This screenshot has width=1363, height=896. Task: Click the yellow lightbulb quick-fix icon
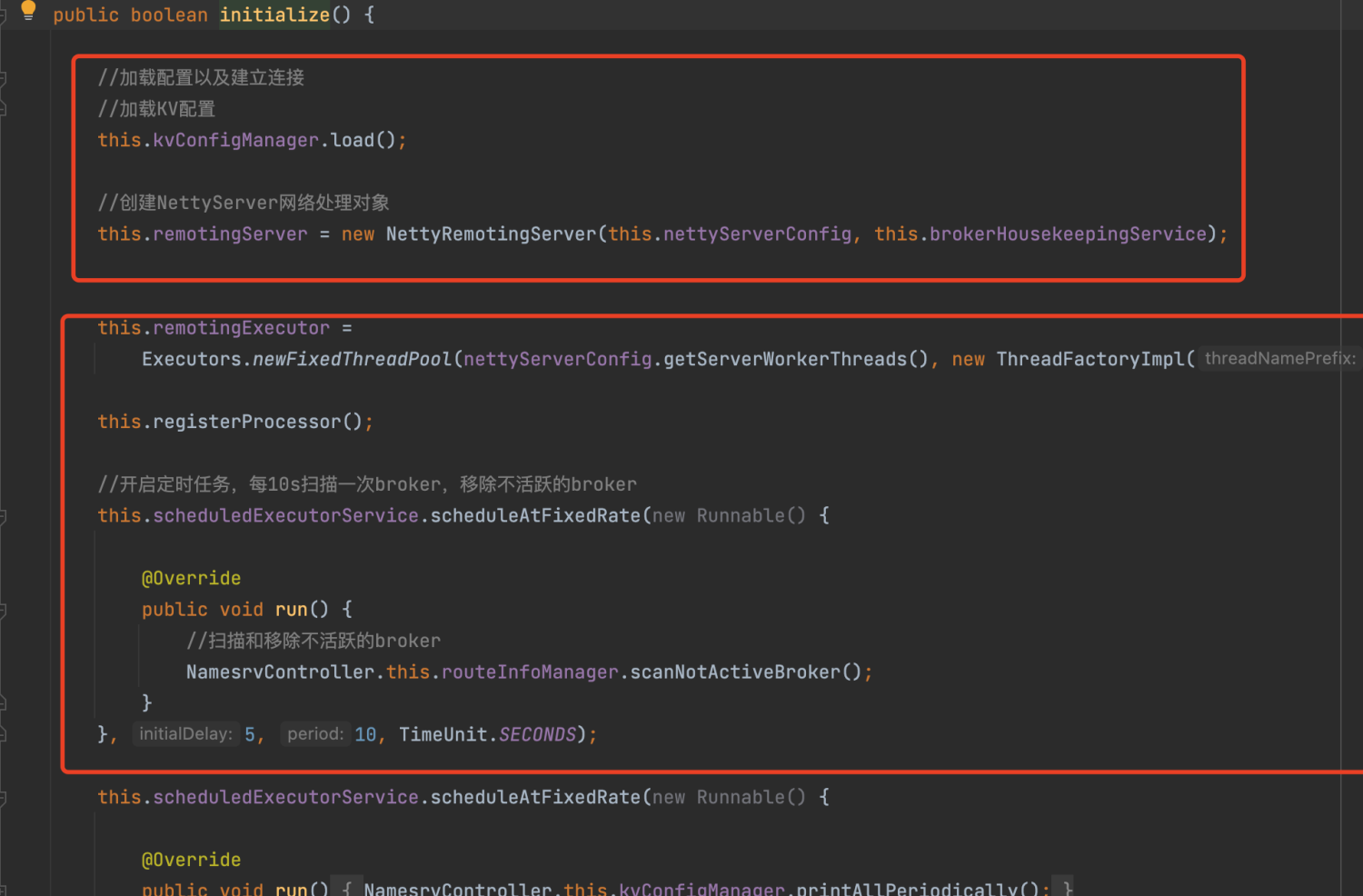click(28, 11)
